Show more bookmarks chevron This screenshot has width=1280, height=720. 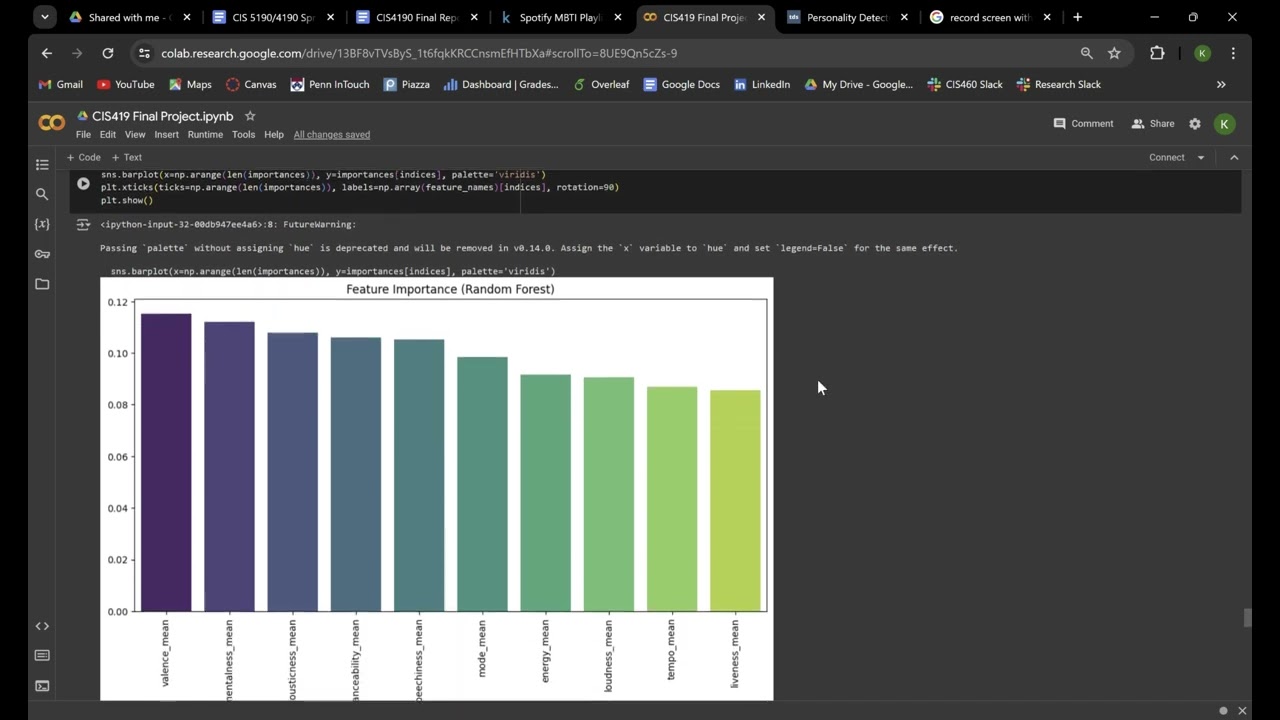pos(1221,85)
